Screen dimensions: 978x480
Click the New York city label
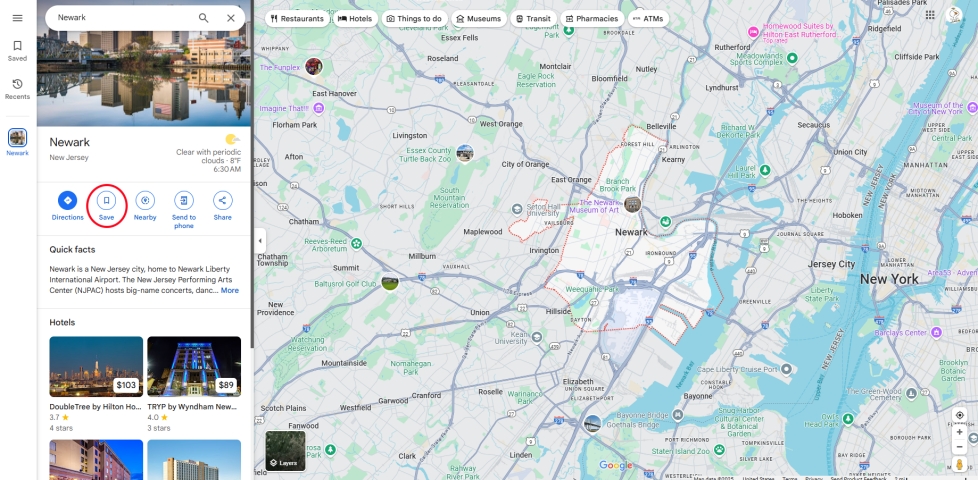click(889, 279)
